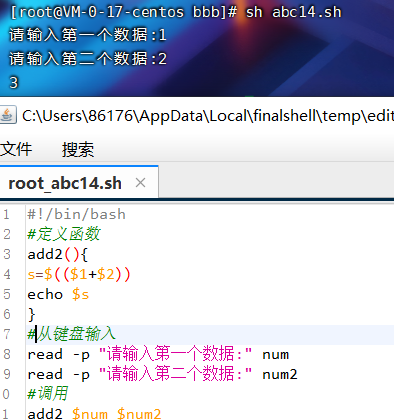This screenshot has height=420, width=394.
Task: Click the read line ending with 'num'
Action: [x=158, y=354]
